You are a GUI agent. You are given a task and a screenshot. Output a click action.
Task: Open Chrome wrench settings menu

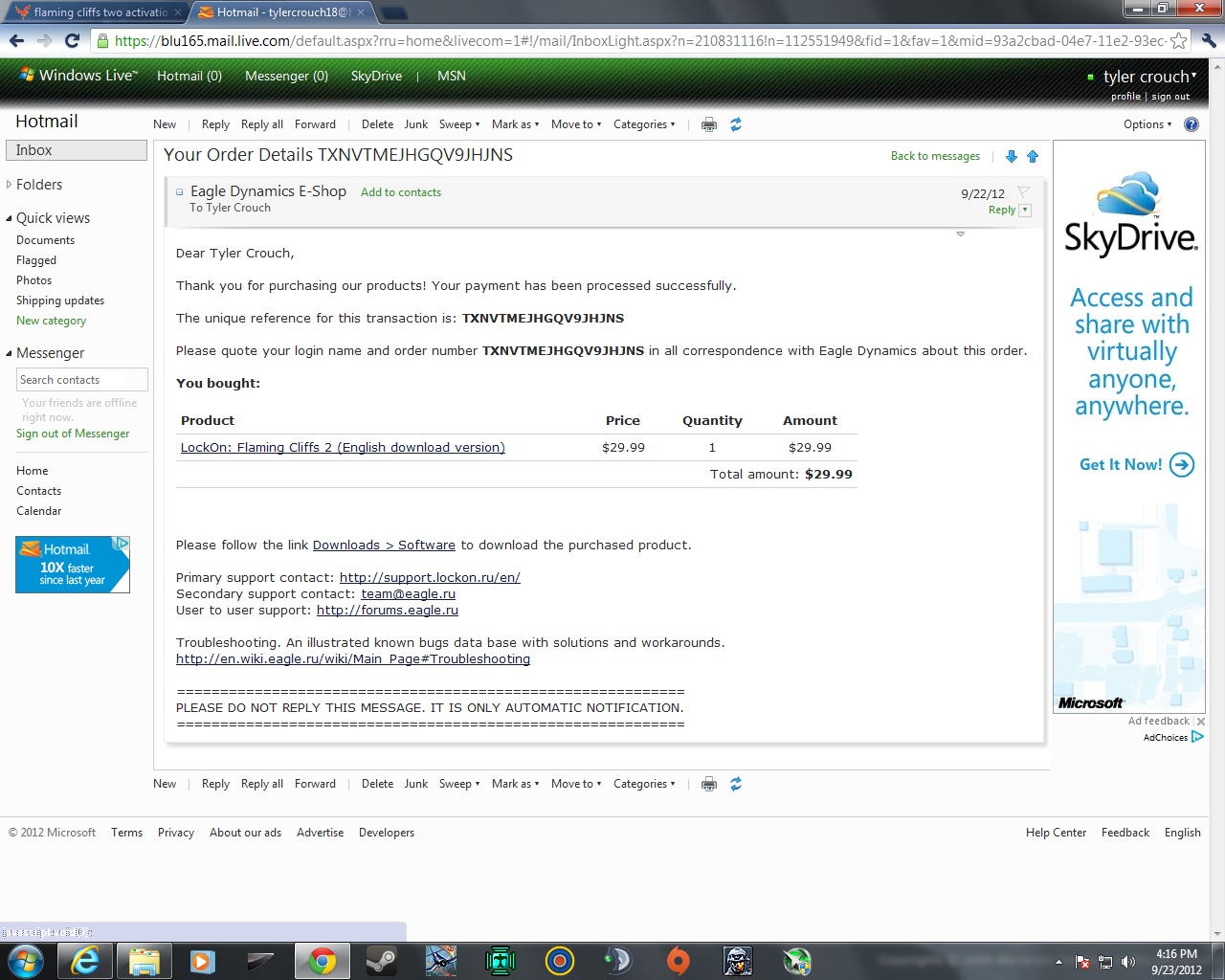click(1209, 40)
